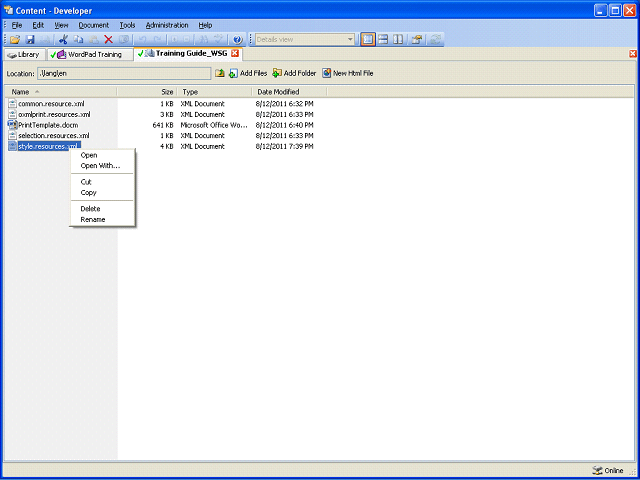The width and height of the screenshot is (640, 480).
Task: Select the common.resource.xml file
Action: [x=51, y=104]
